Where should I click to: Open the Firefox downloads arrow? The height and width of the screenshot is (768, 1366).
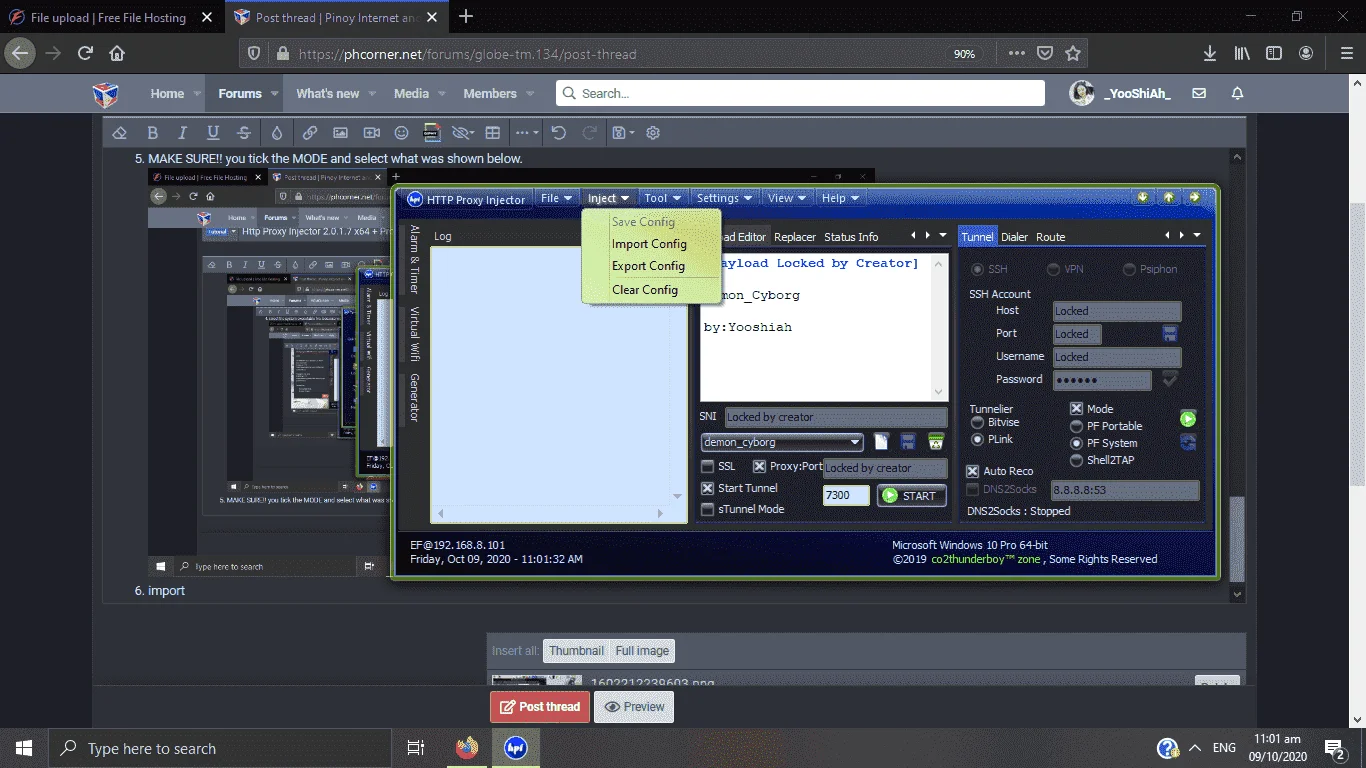click(x=1209, y=54)
